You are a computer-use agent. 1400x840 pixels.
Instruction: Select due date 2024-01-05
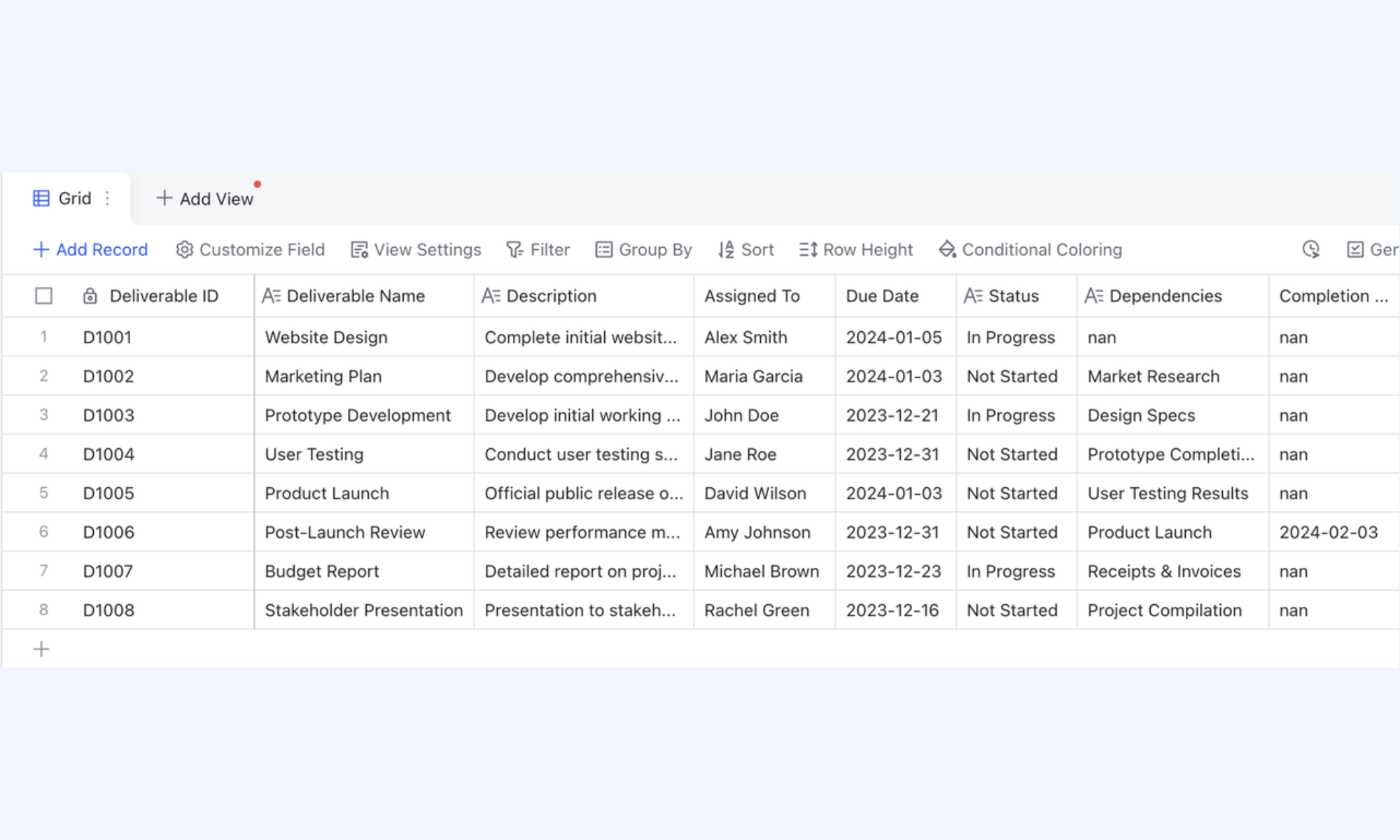click(895, 337)
